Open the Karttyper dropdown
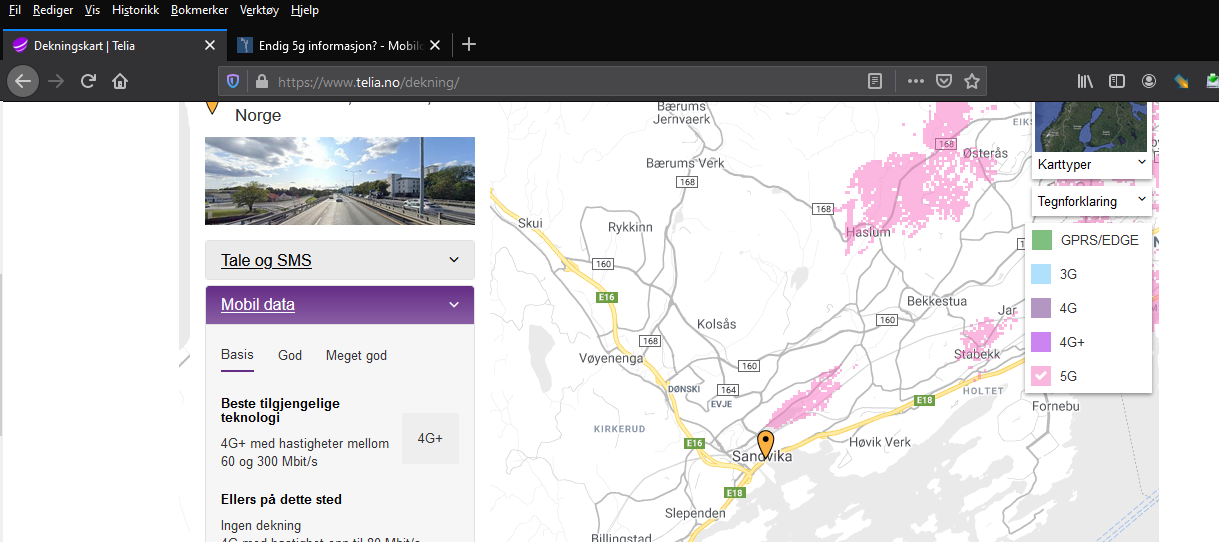The image size is (1219, 542). (x=1091, y=164)
